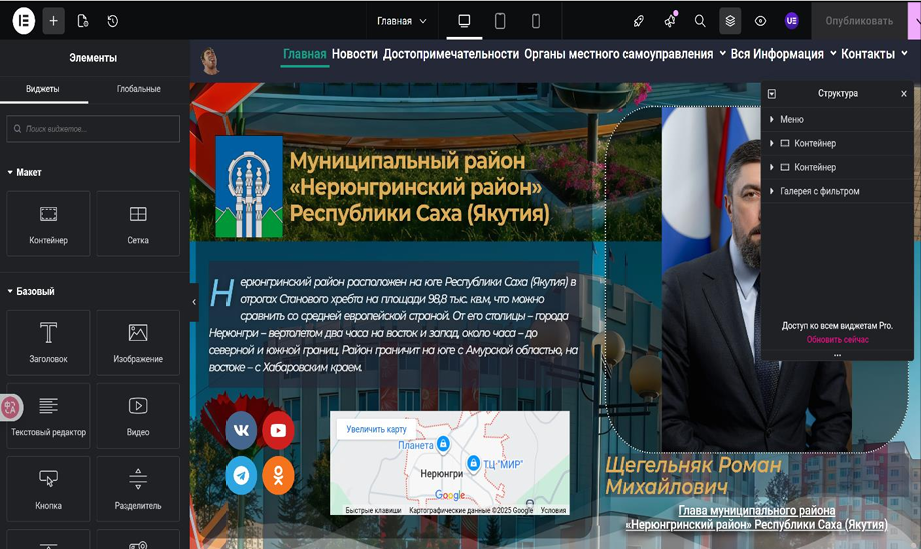Open the Главная page dropdown
Viewport: 921px width, 549px height.
coord(402,21)
